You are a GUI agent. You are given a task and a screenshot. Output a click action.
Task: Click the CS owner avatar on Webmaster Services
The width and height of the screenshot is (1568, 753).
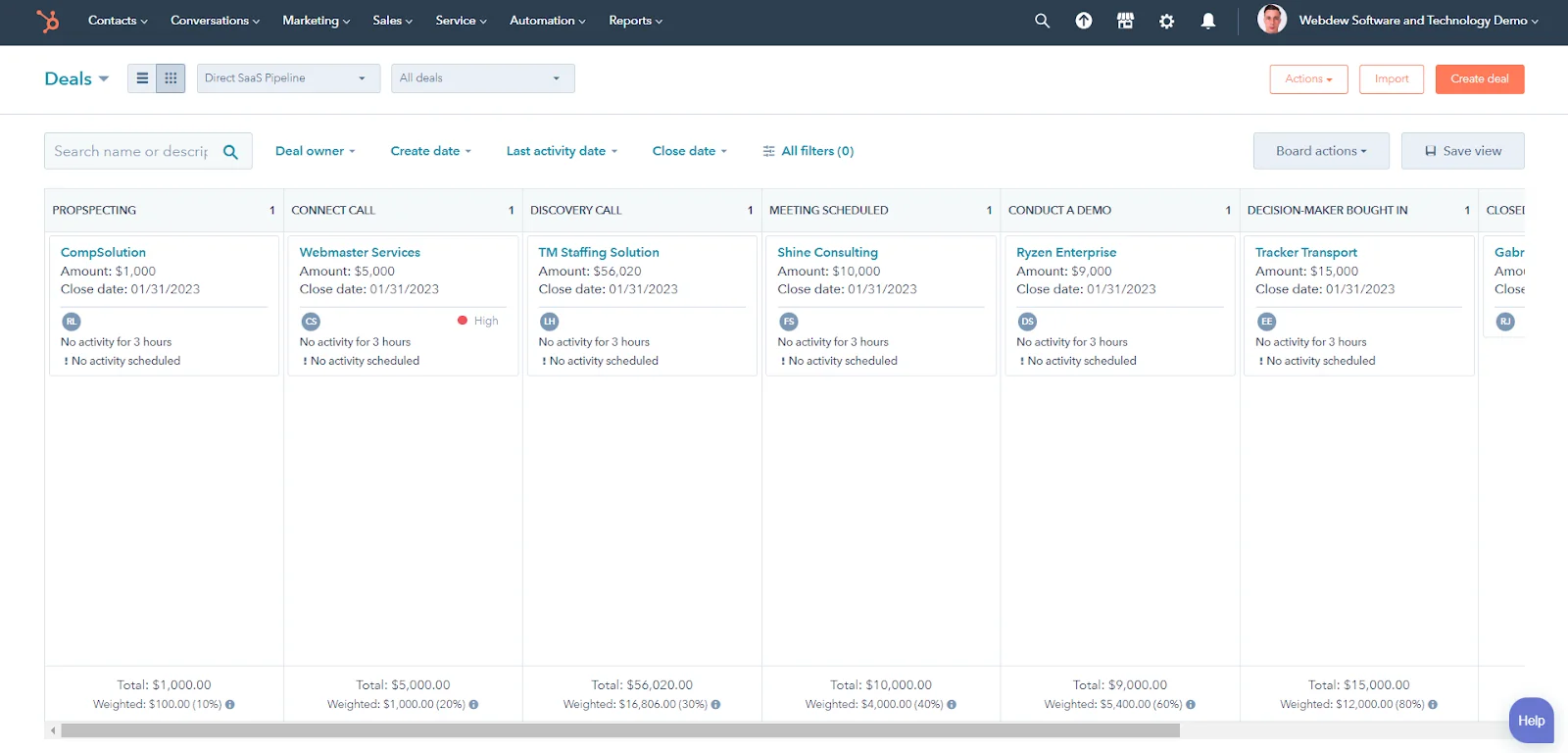pos(311,322)
